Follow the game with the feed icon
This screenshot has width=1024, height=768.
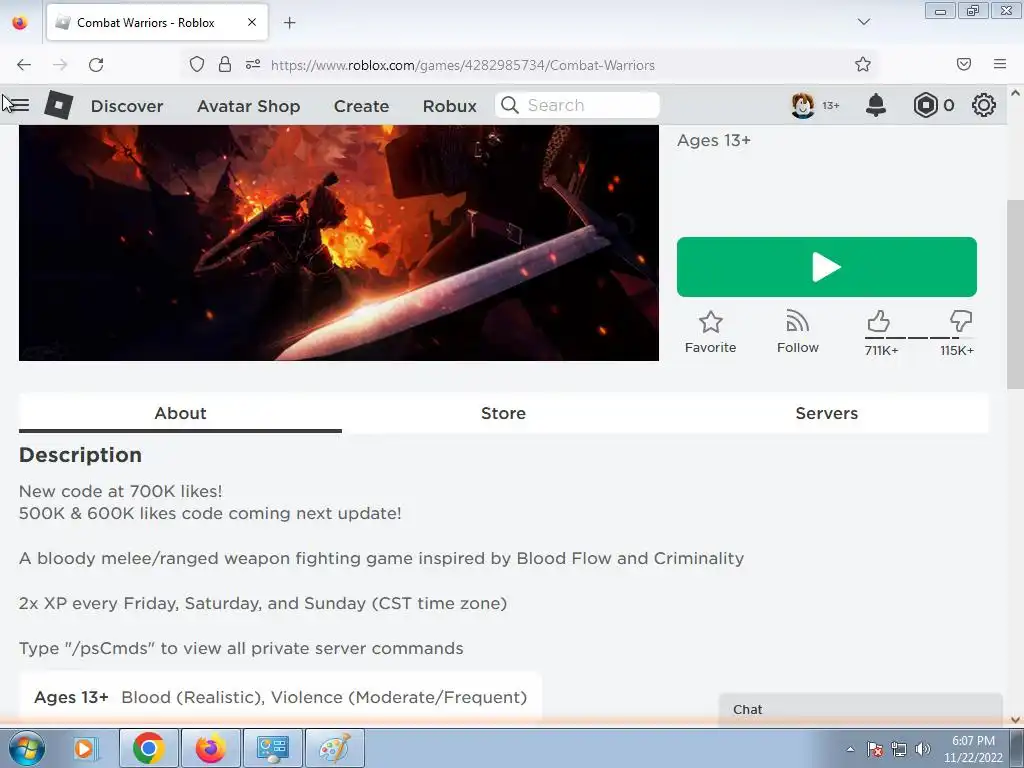coord(797,322)
